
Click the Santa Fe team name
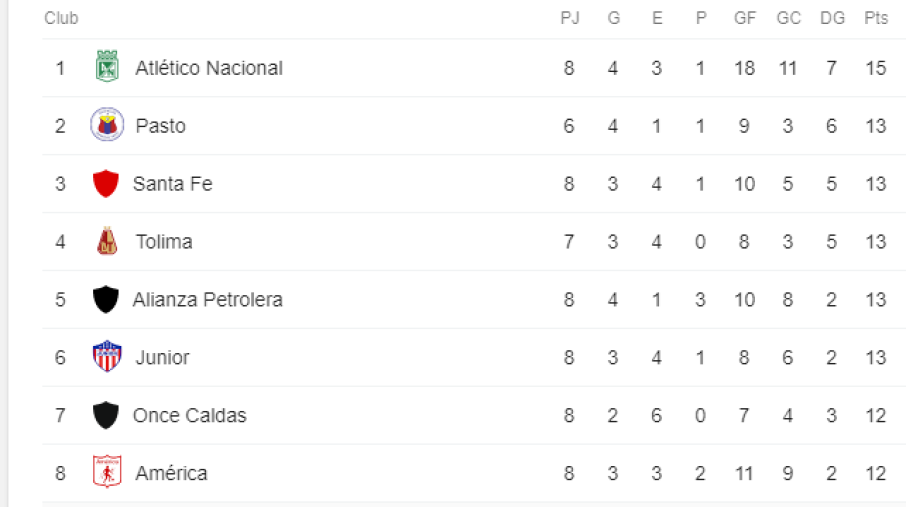click(173, 184)
